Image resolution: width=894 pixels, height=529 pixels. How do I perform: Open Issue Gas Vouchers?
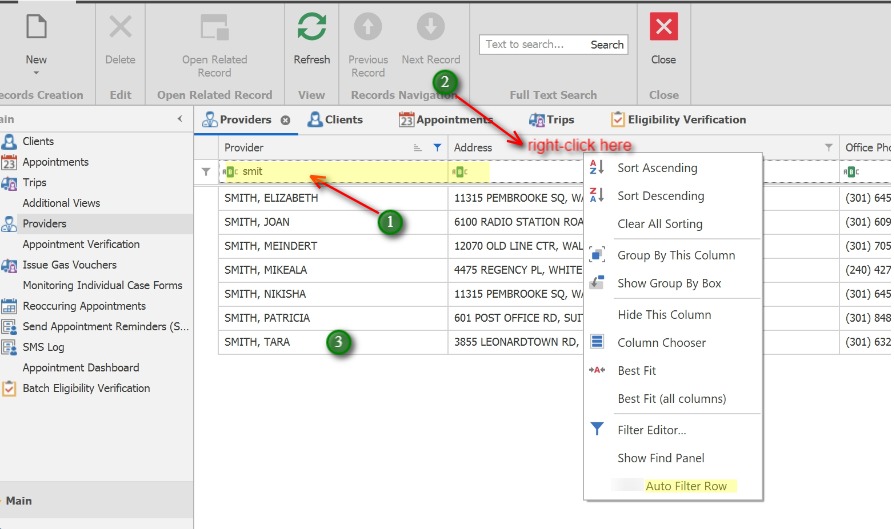pyautogui.click(x=69, y=265)
